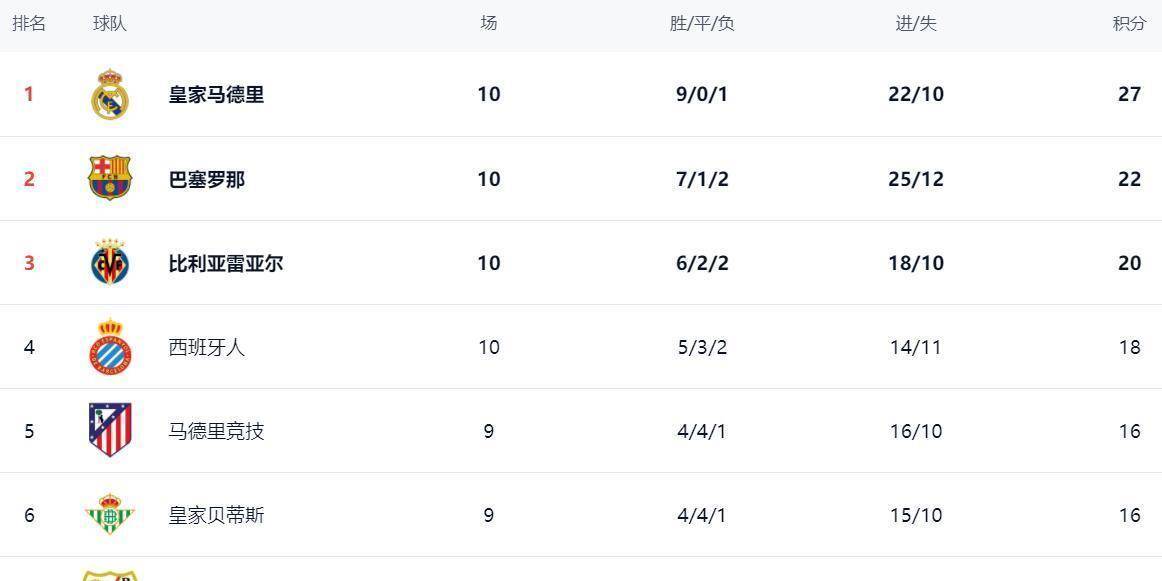Image resolution: width=1162 pixels, height=581 pixels.
Task: Select the 比利亚雷亚尔 team name
Action: click(x=225, y=264)
